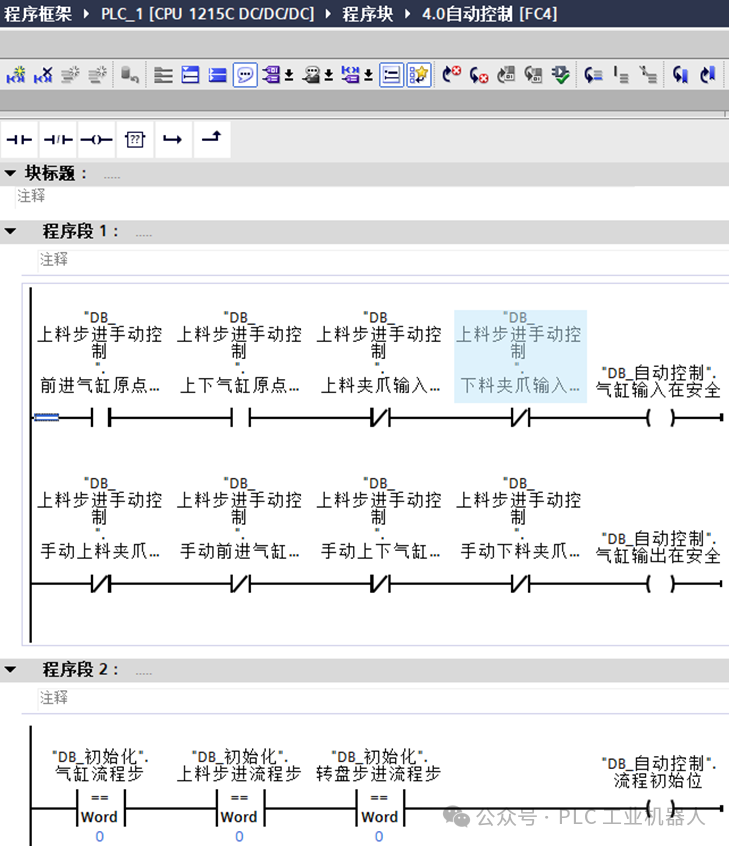Click the blue tag with contact icon
The height and width of the screenshot is (846, 729).
[350, 74]
